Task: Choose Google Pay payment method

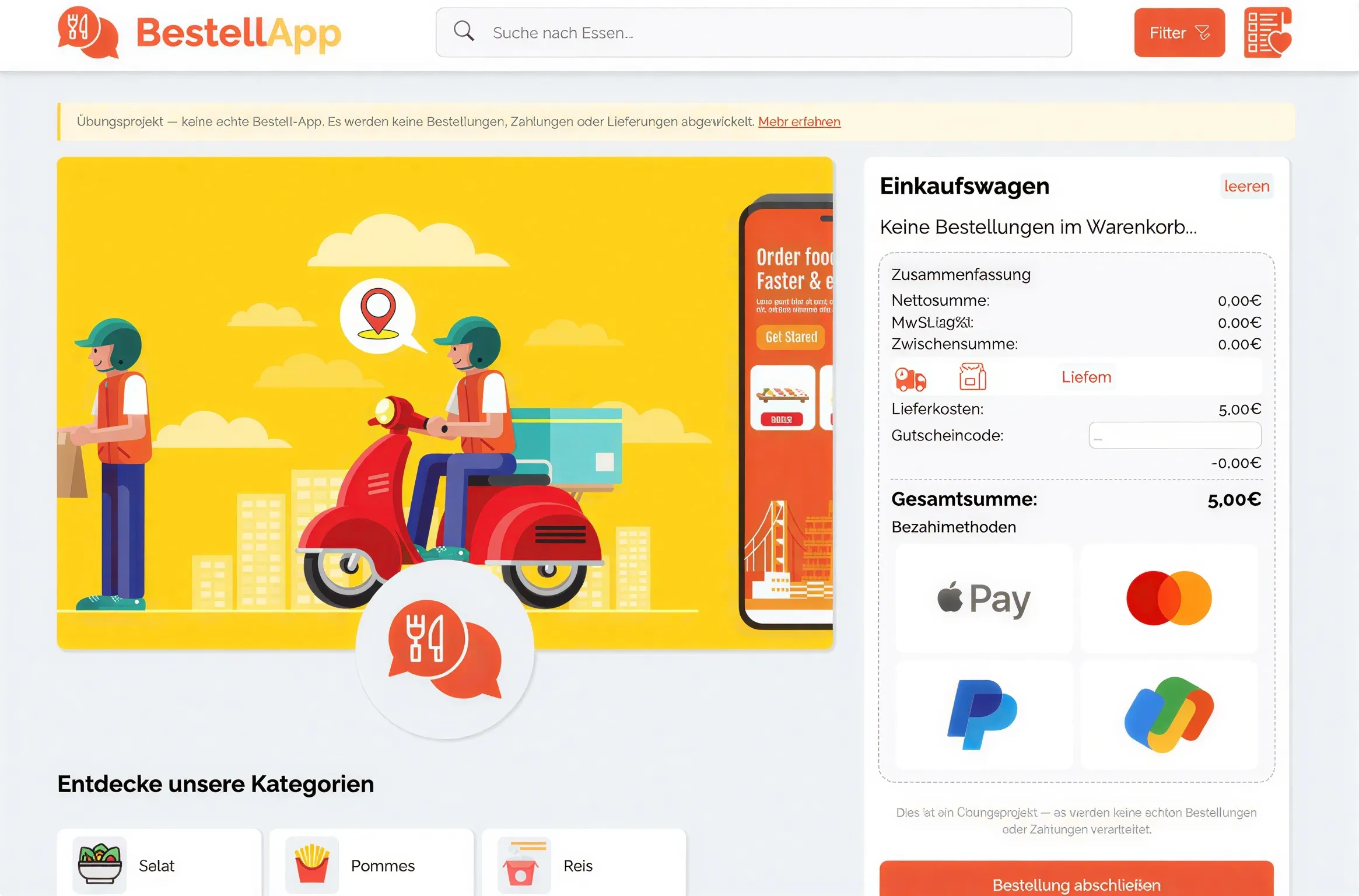Action: pyautogui.click(x=1169, y=715)
